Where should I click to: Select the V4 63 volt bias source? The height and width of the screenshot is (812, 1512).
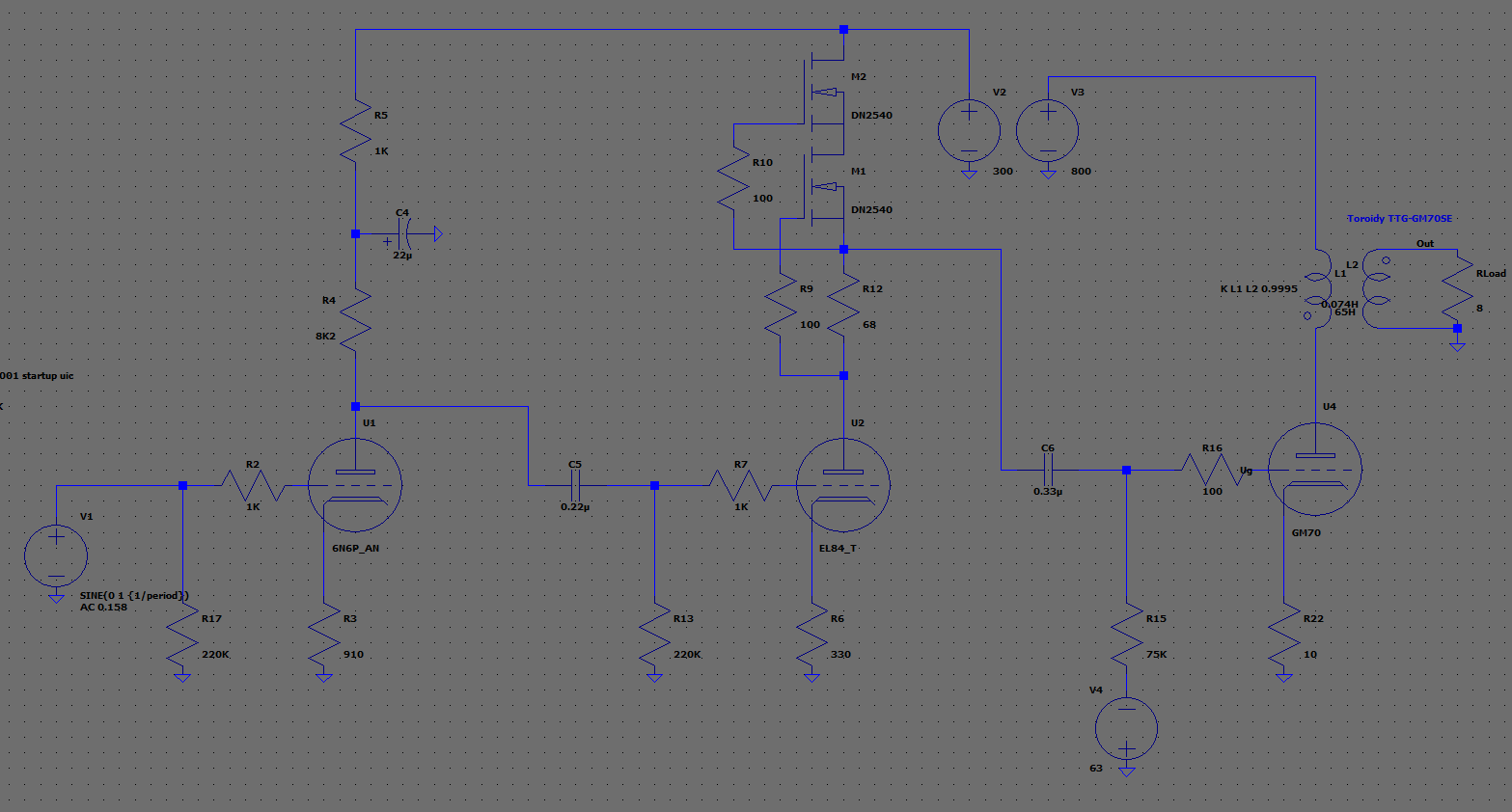(1126, 728)
